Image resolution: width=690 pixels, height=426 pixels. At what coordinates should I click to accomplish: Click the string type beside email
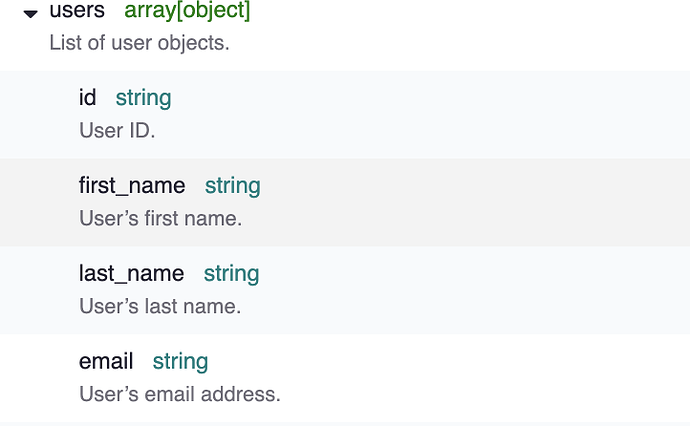(x=180, y=362)
